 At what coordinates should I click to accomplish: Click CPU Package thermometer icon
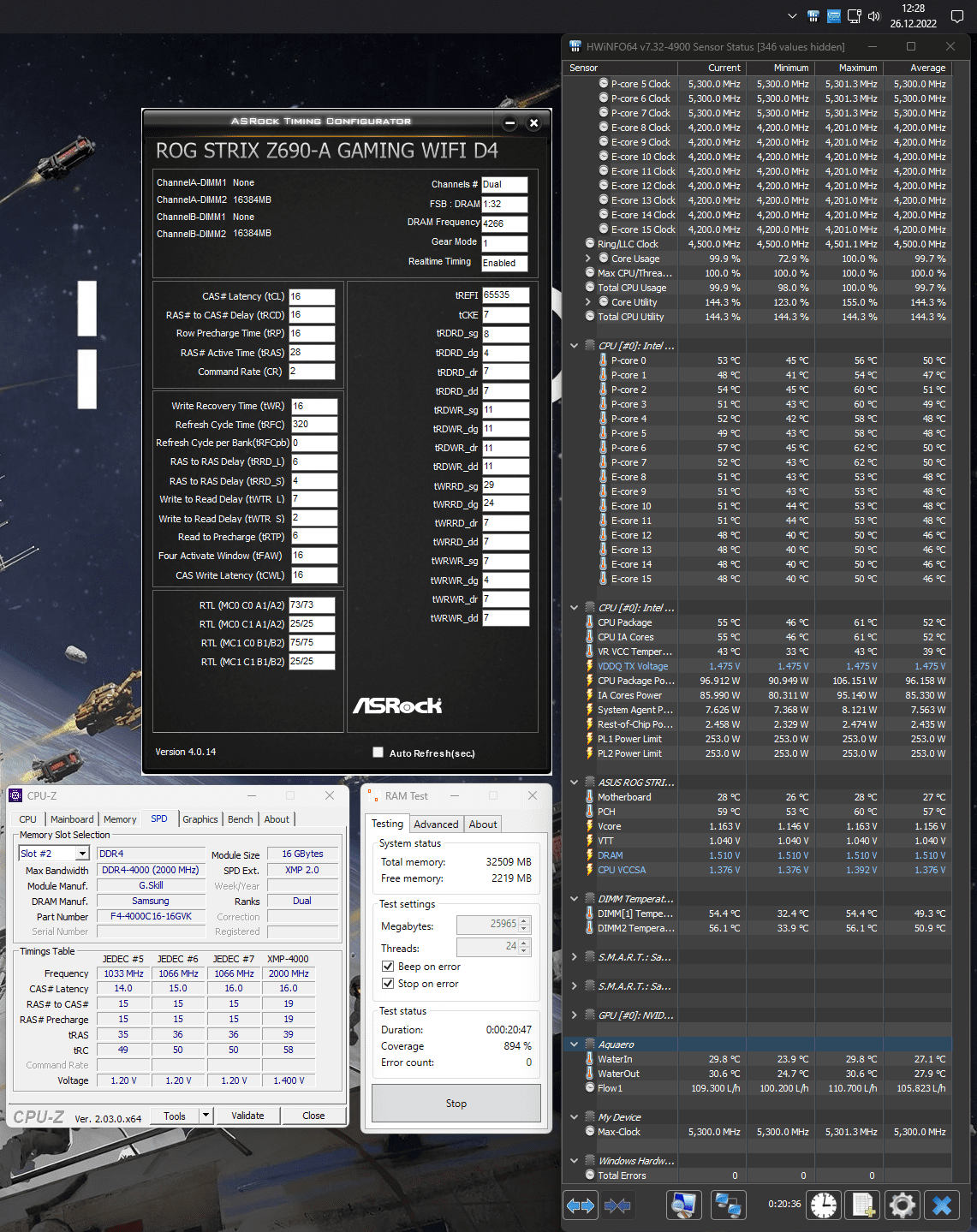coord(589,622)
